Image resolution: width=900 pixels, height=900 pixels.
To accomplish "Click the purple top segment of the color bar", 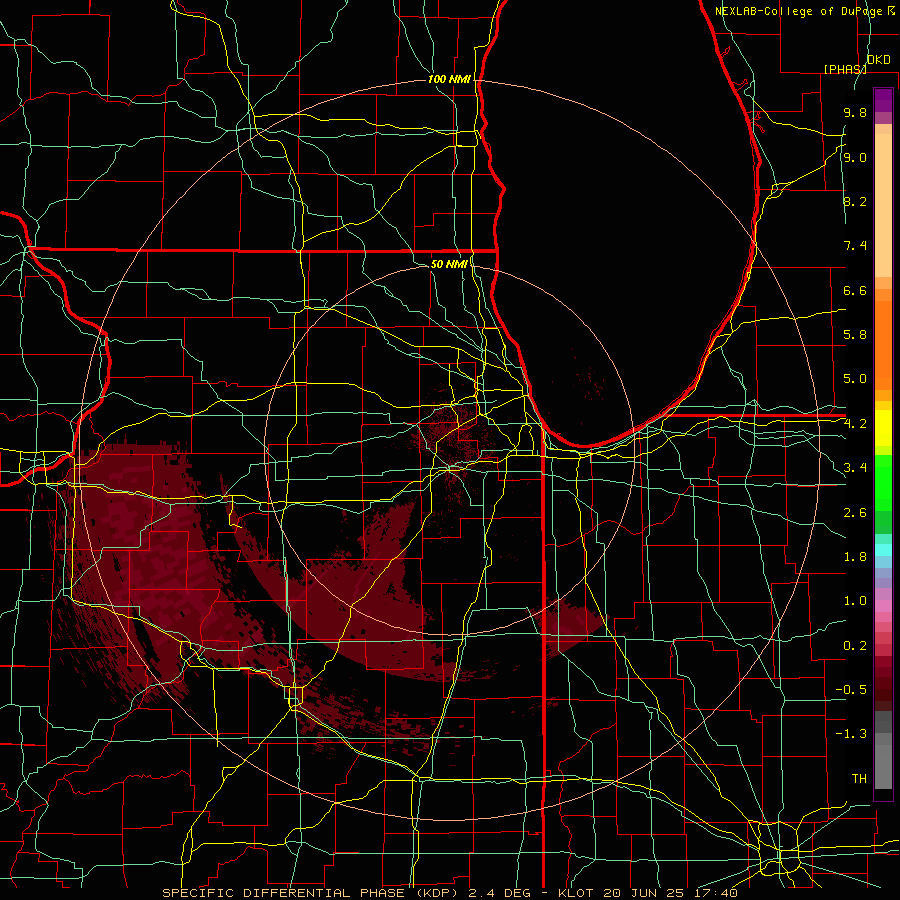I will click(x=883, y=100).
